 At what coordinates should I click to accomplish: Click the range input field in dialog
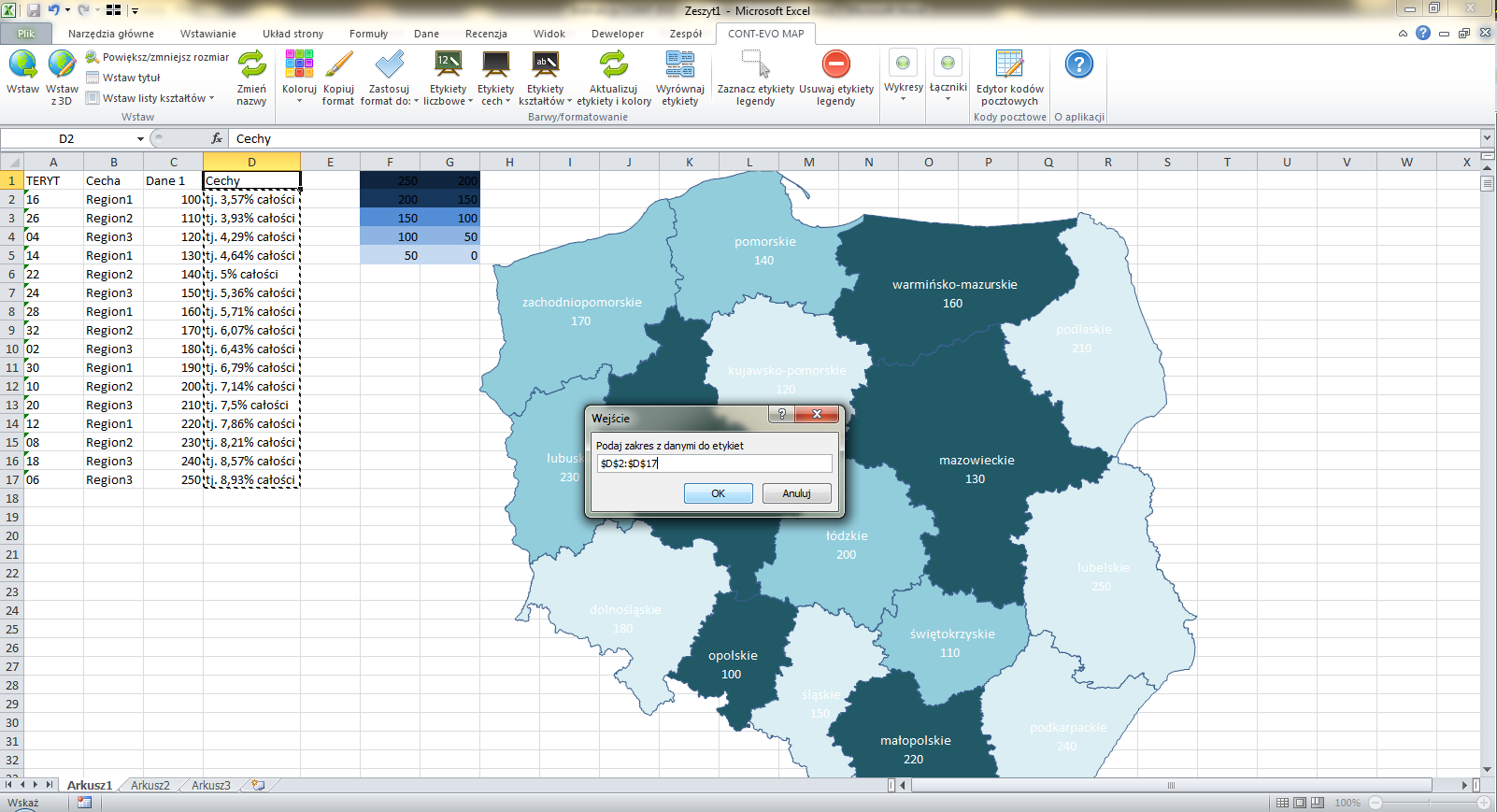point(714,463)
